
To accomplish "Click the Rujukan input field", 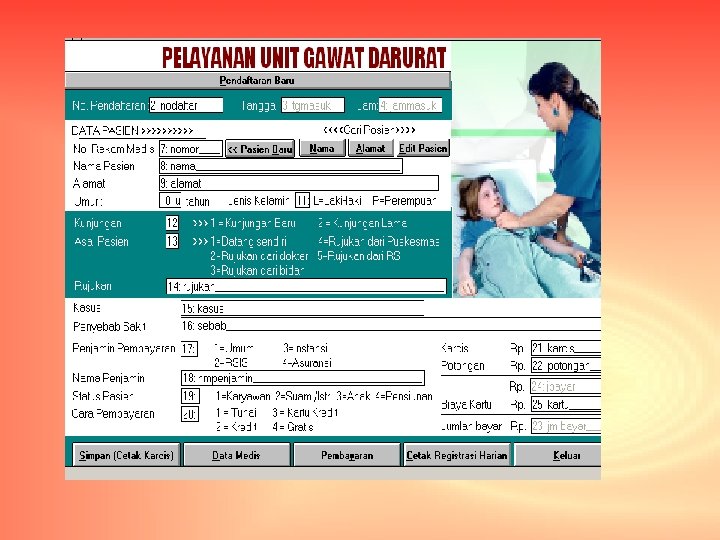I will [x=306, y=286].
